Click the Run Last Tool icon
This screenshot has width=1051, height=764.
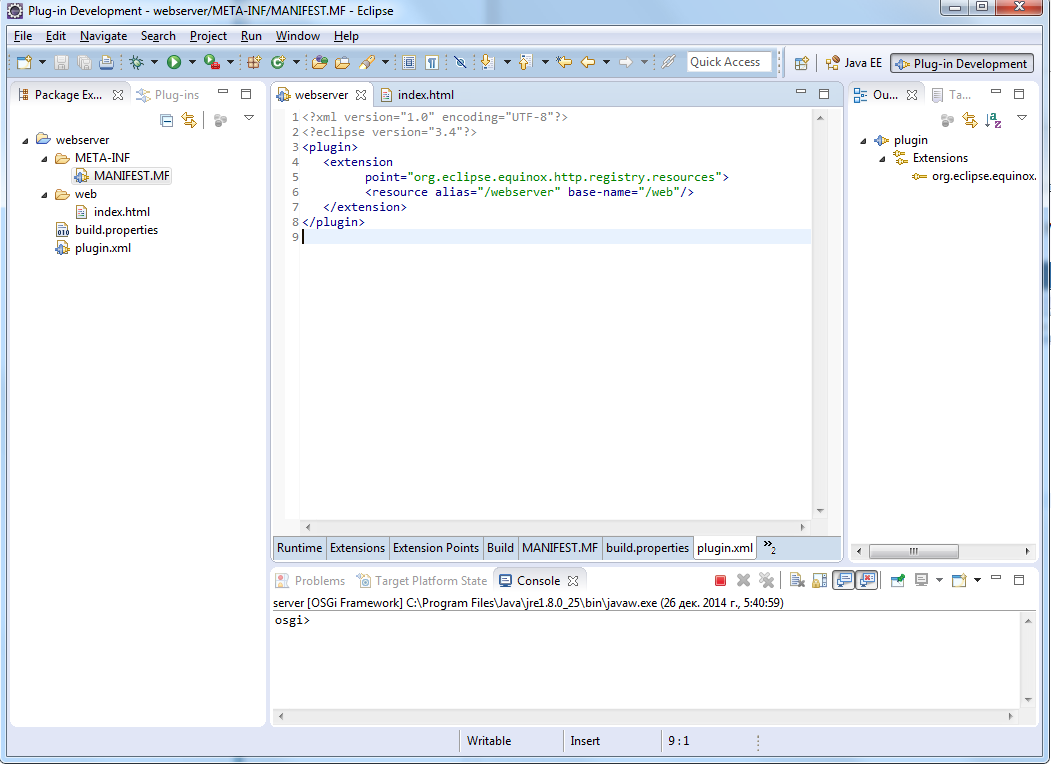coord(212,62)
